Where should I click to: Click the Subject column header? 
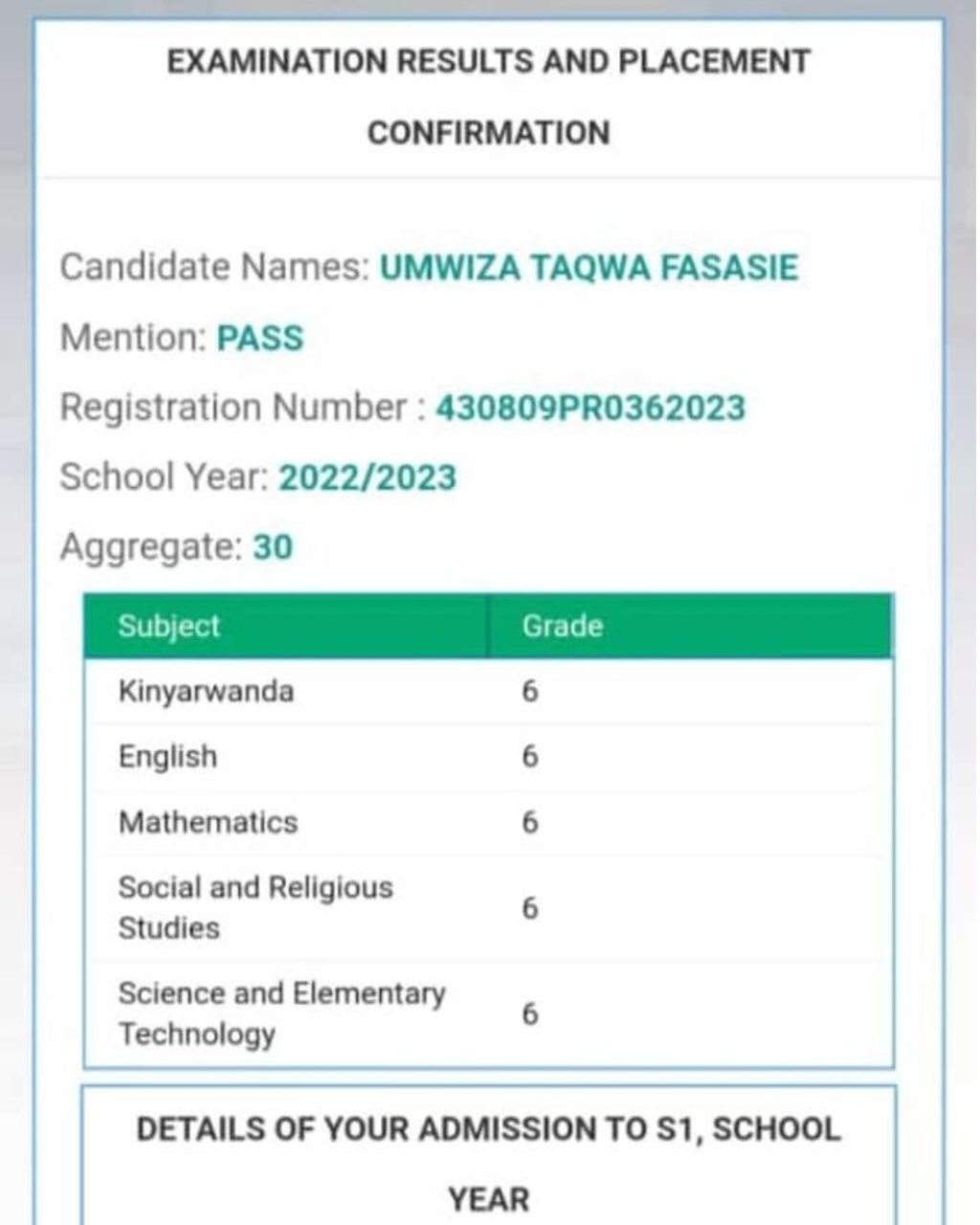tap(169, 626)
